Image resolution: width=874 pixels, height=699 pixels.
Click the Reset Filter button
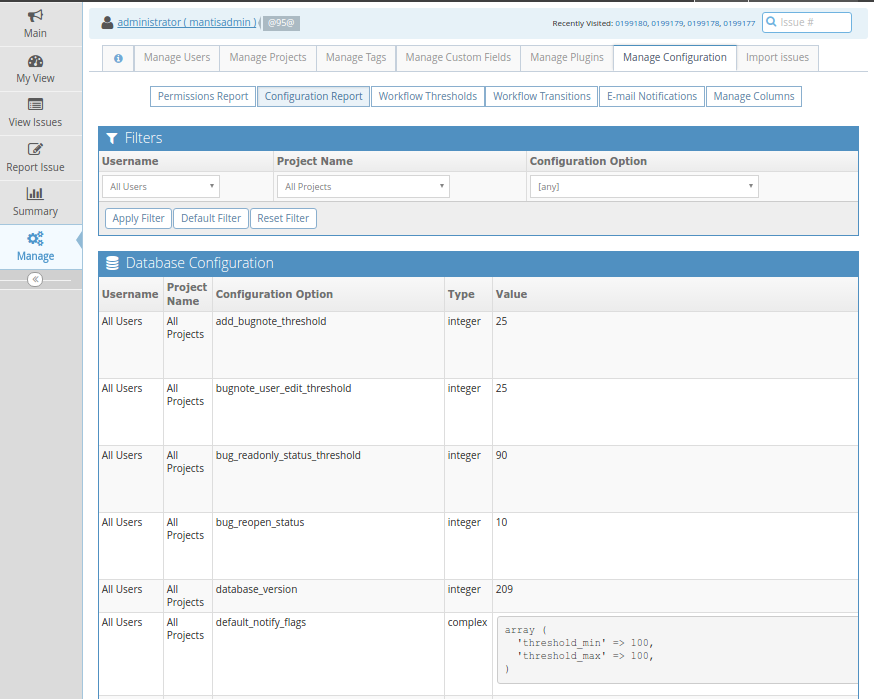pyautogui.click(x=284, y=218)
